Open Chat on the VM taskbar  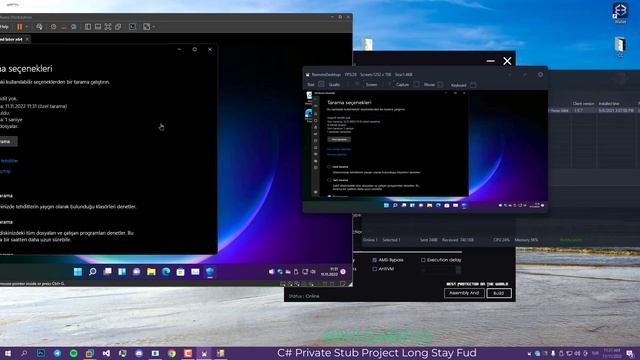coord(136,271)
